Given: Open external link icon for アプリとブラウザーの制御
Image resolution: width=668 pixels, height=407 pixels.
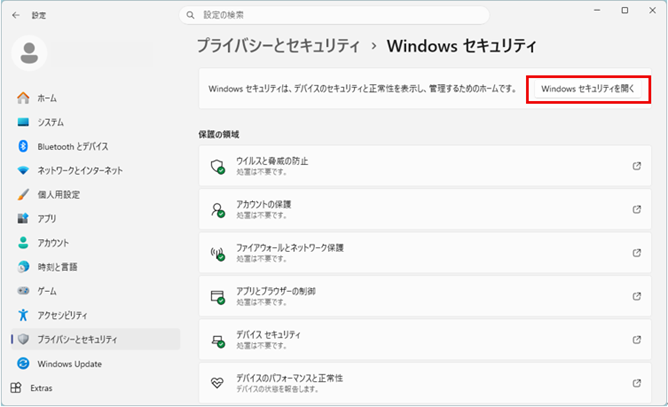Looking at the screenshot, I should click(x=637, y=296).
